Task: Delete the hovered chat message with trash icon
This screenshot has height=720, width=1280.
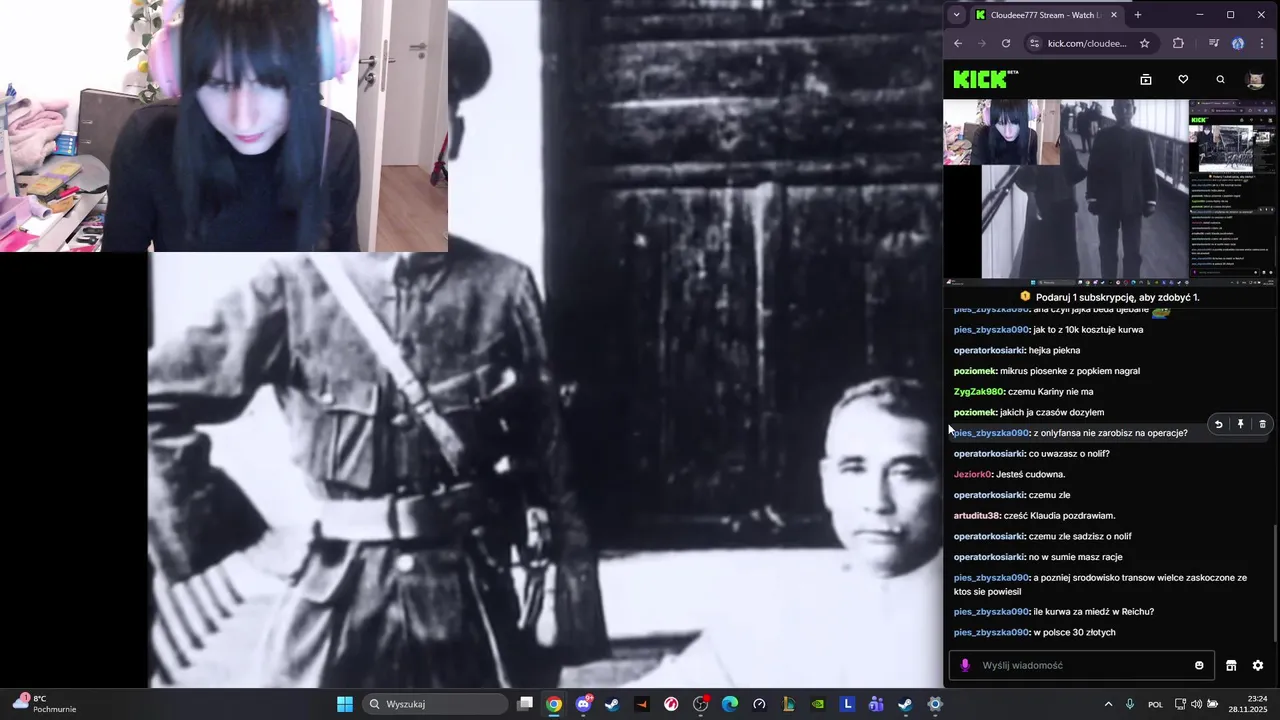Action: [x=1262, y=424]
